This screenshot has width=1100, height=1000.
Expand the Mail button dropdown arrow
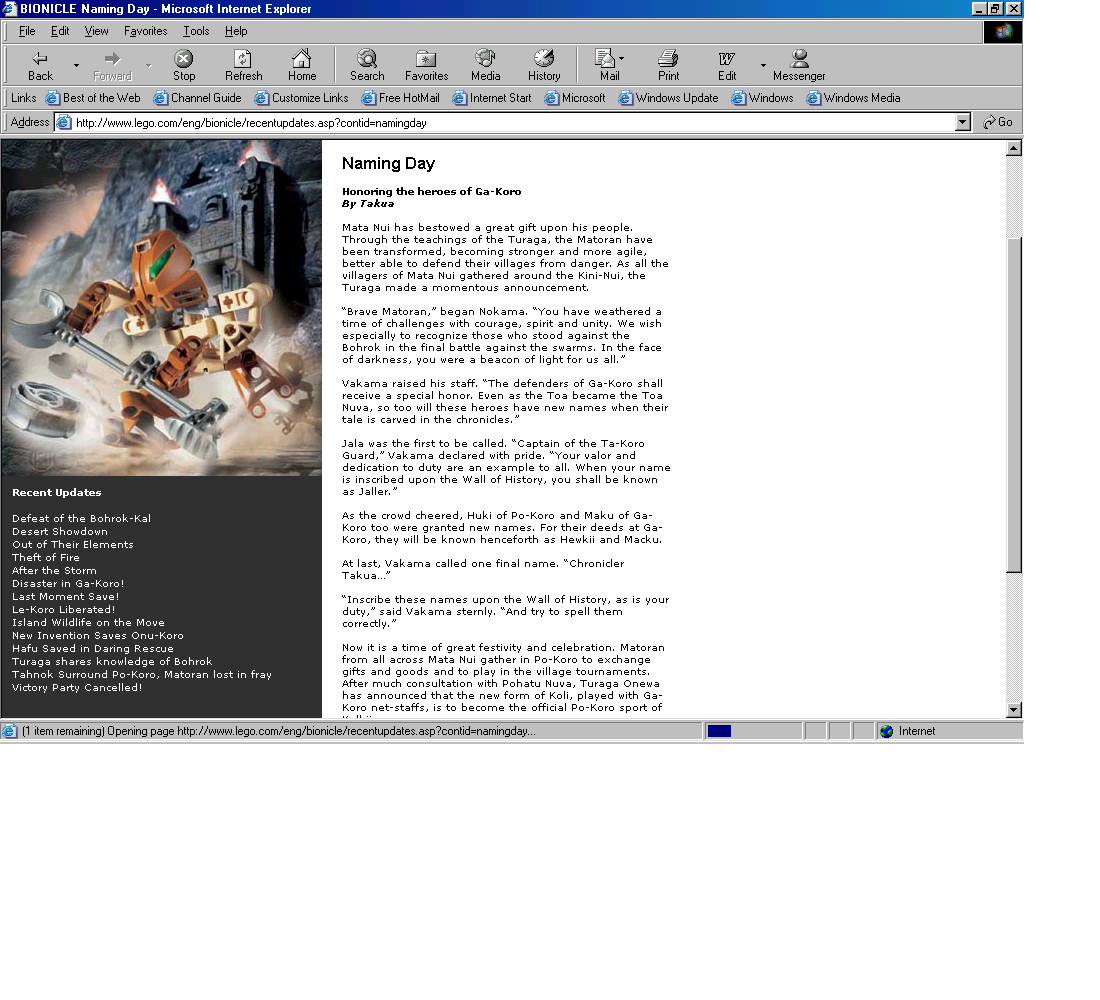pos(621,59)
